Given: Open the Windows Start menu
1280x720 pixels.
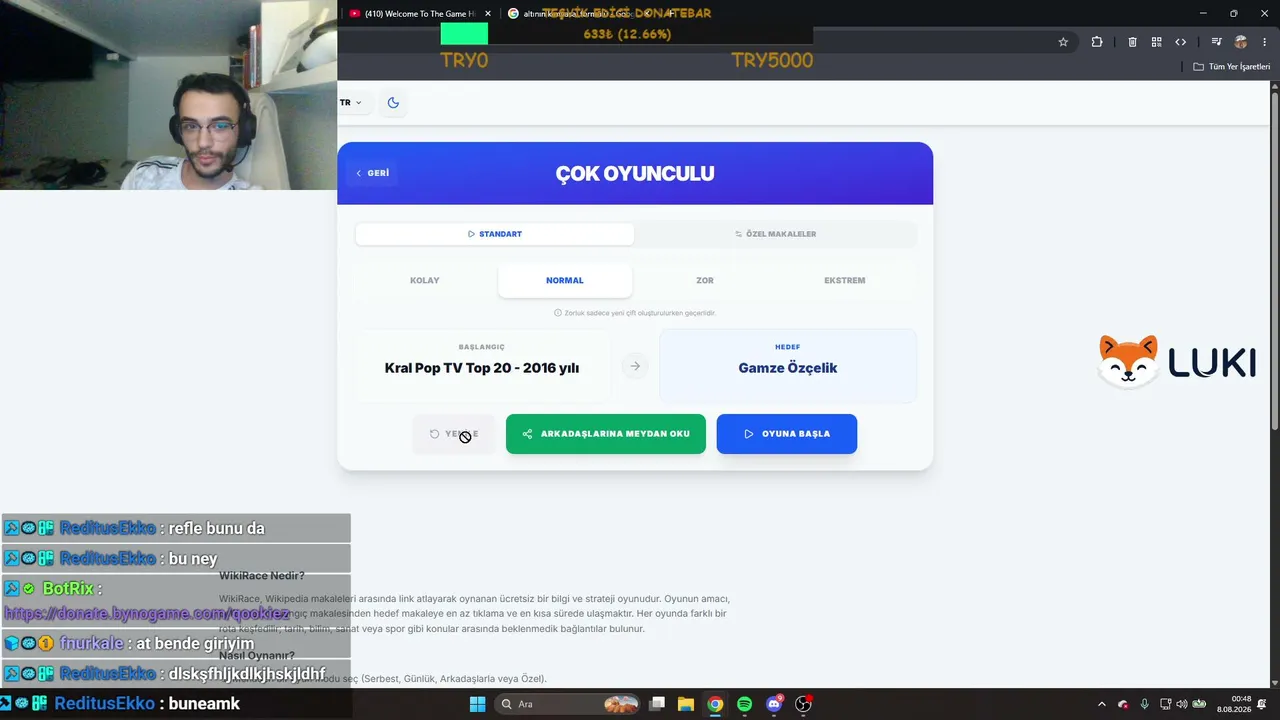Looking at the screenshot, I should coord(477,704).
